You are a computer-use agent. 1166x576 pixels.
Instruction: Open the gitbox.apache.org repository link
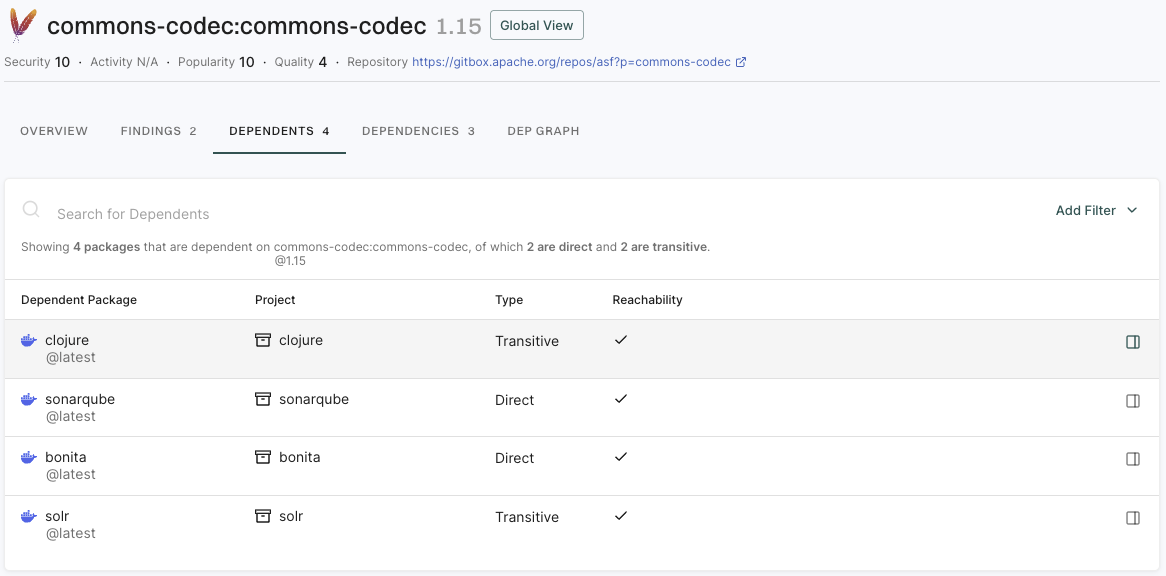[x=571, y=62]
